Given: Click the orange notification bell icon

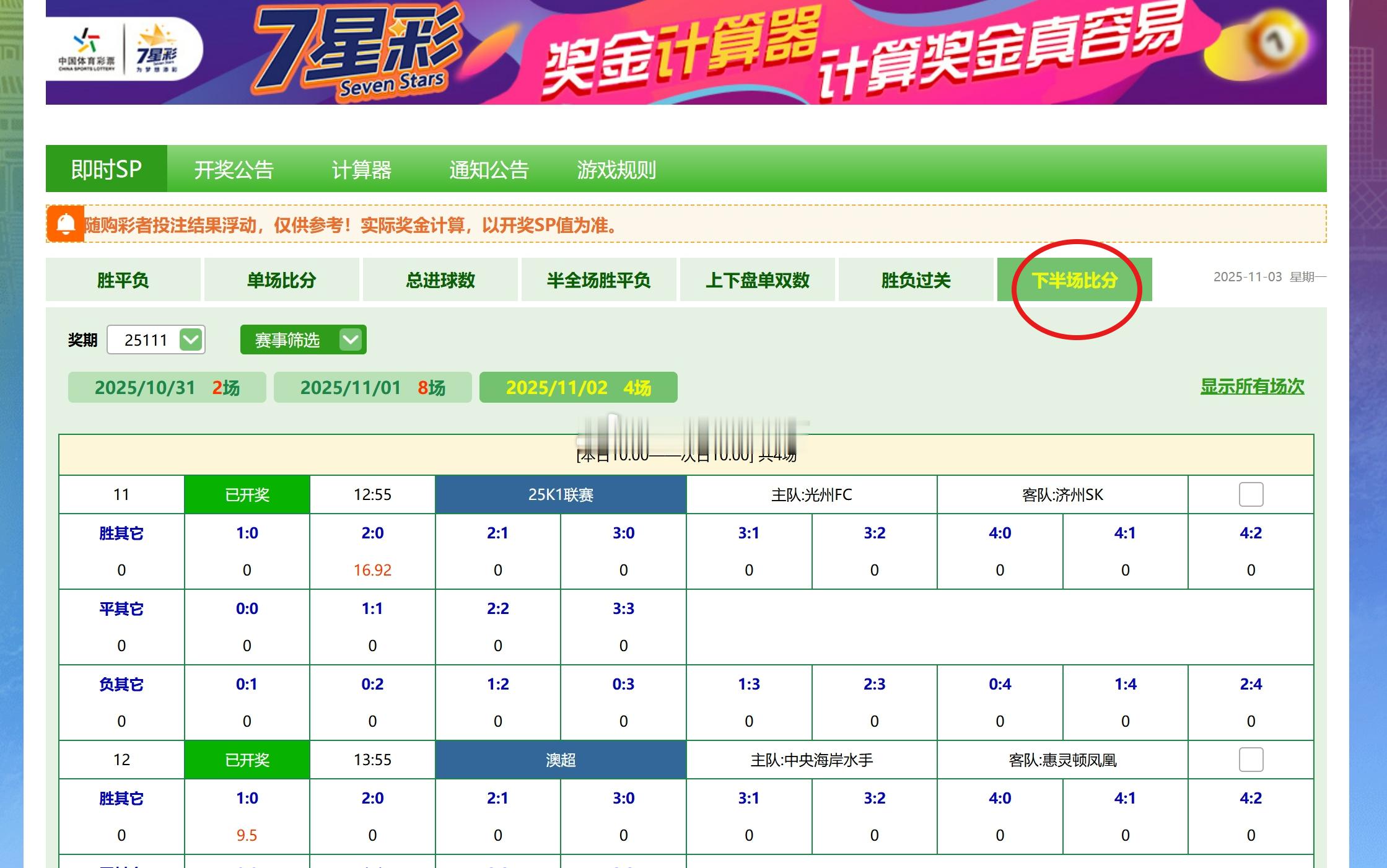Looking at the screenshot, I should coord(65,224).
